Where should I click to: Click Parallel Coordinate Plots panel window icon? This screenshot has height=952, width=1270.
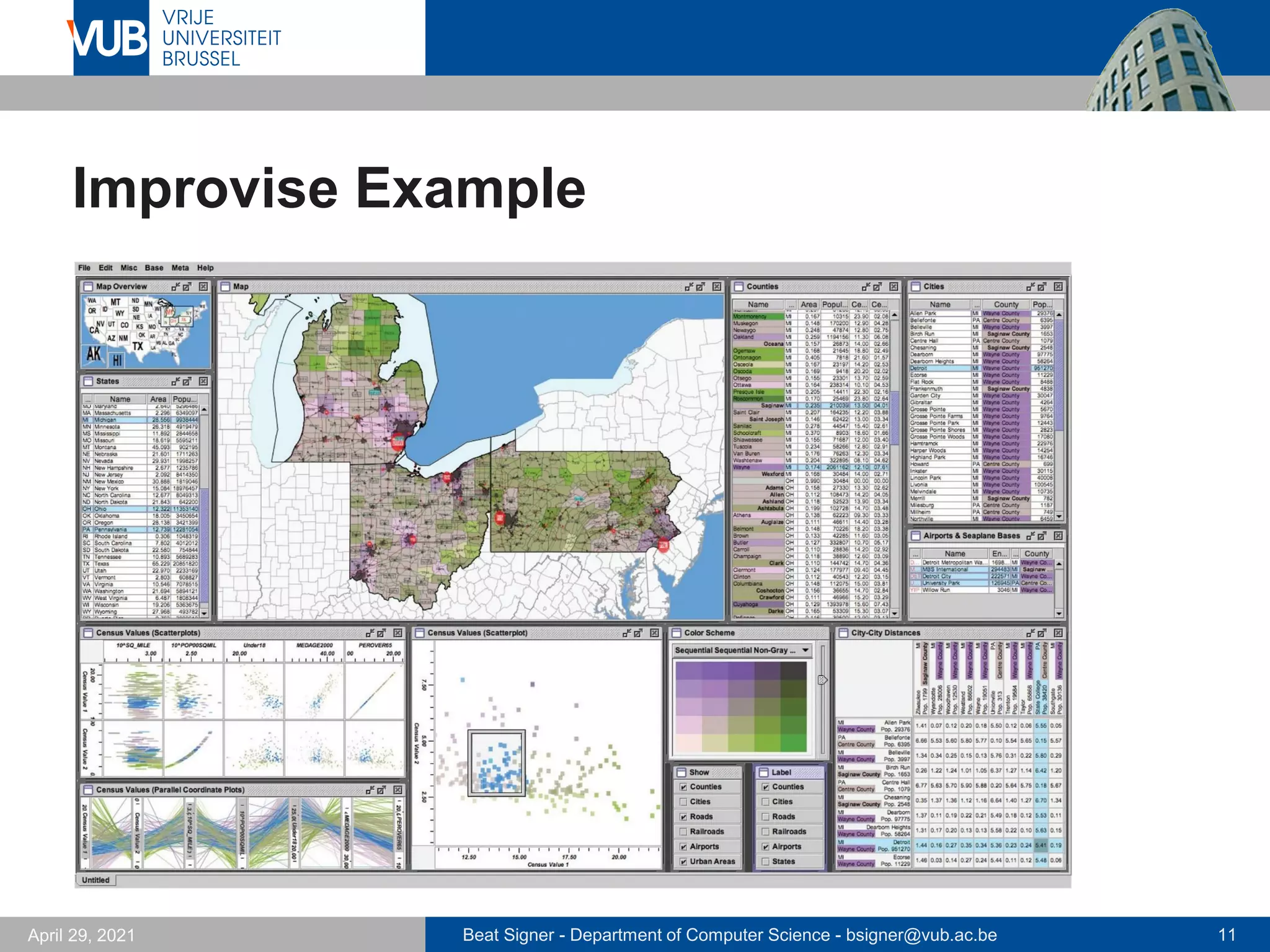tap(88, 790)
